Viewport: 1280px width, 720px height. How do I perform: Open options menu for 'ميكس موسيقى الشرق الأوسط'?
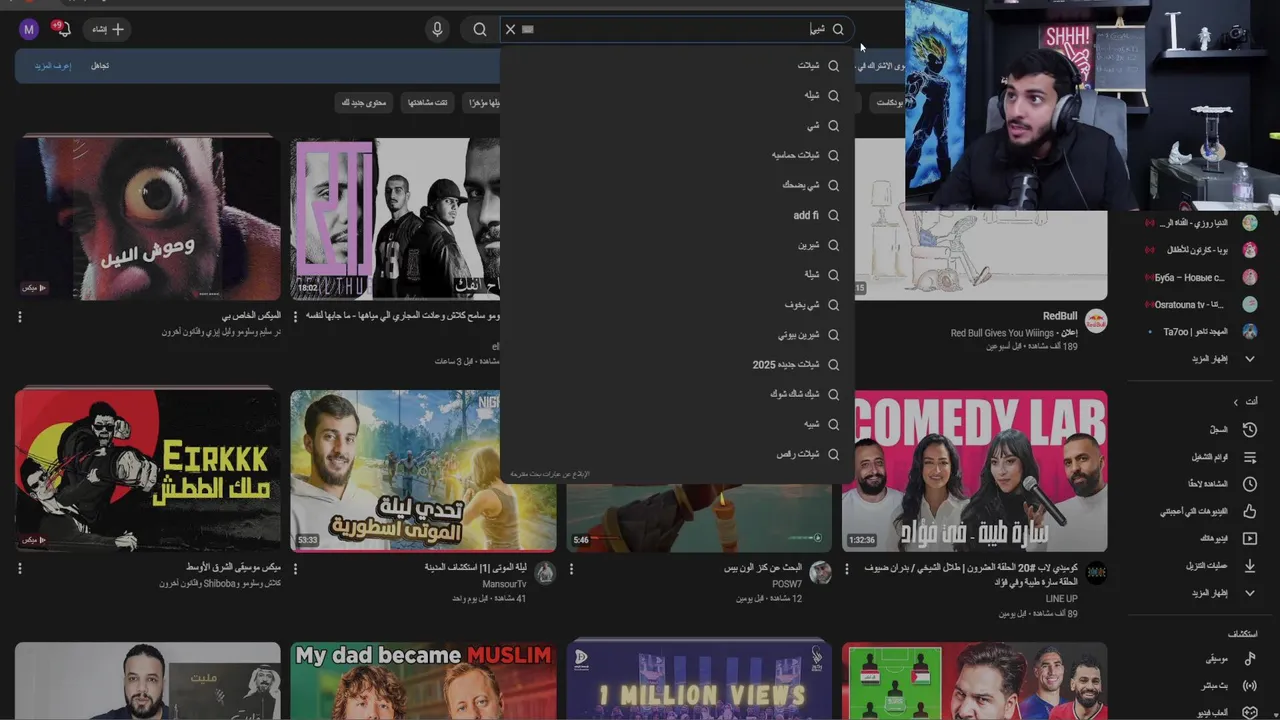pyautogui.click(x=20, y=568)
